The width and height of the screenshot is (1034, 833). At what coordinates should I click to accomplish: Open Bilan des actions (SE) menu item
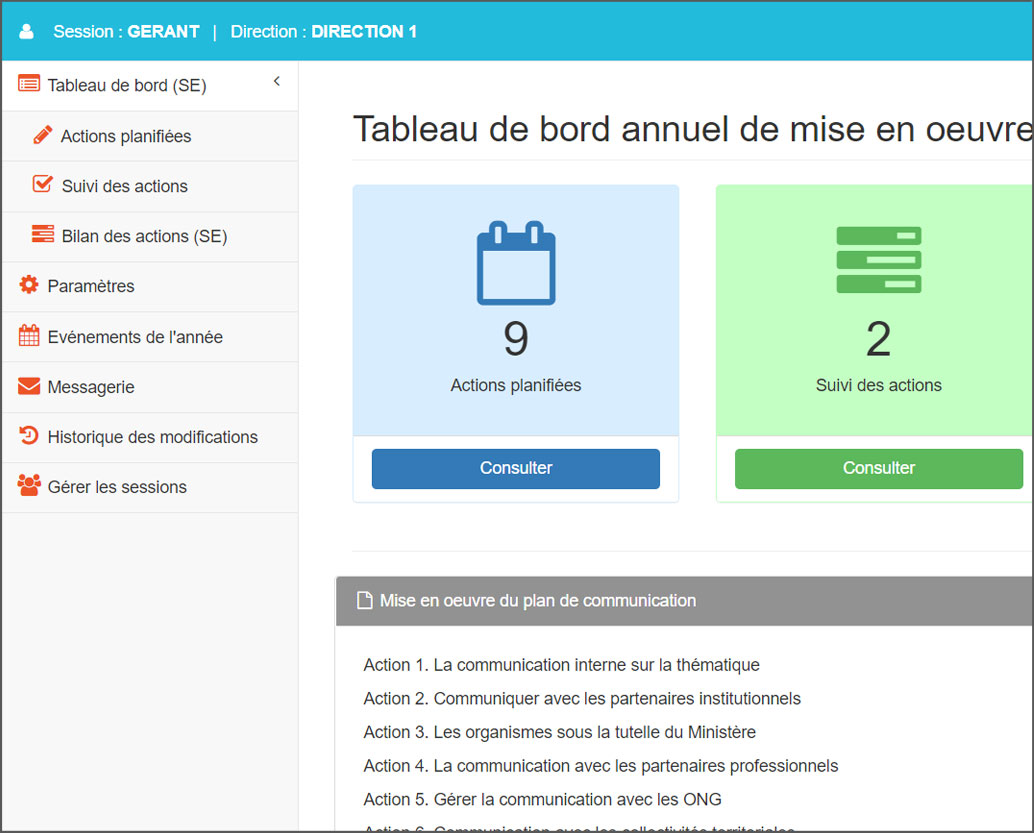(150, 237)
